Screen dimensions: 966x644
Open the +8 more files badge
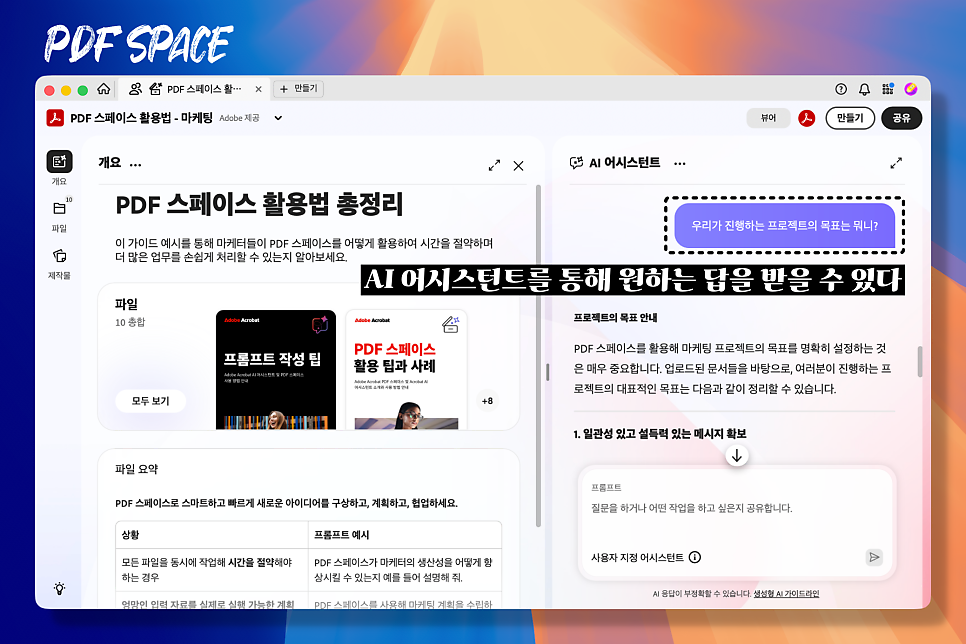(x=487, y=401)
